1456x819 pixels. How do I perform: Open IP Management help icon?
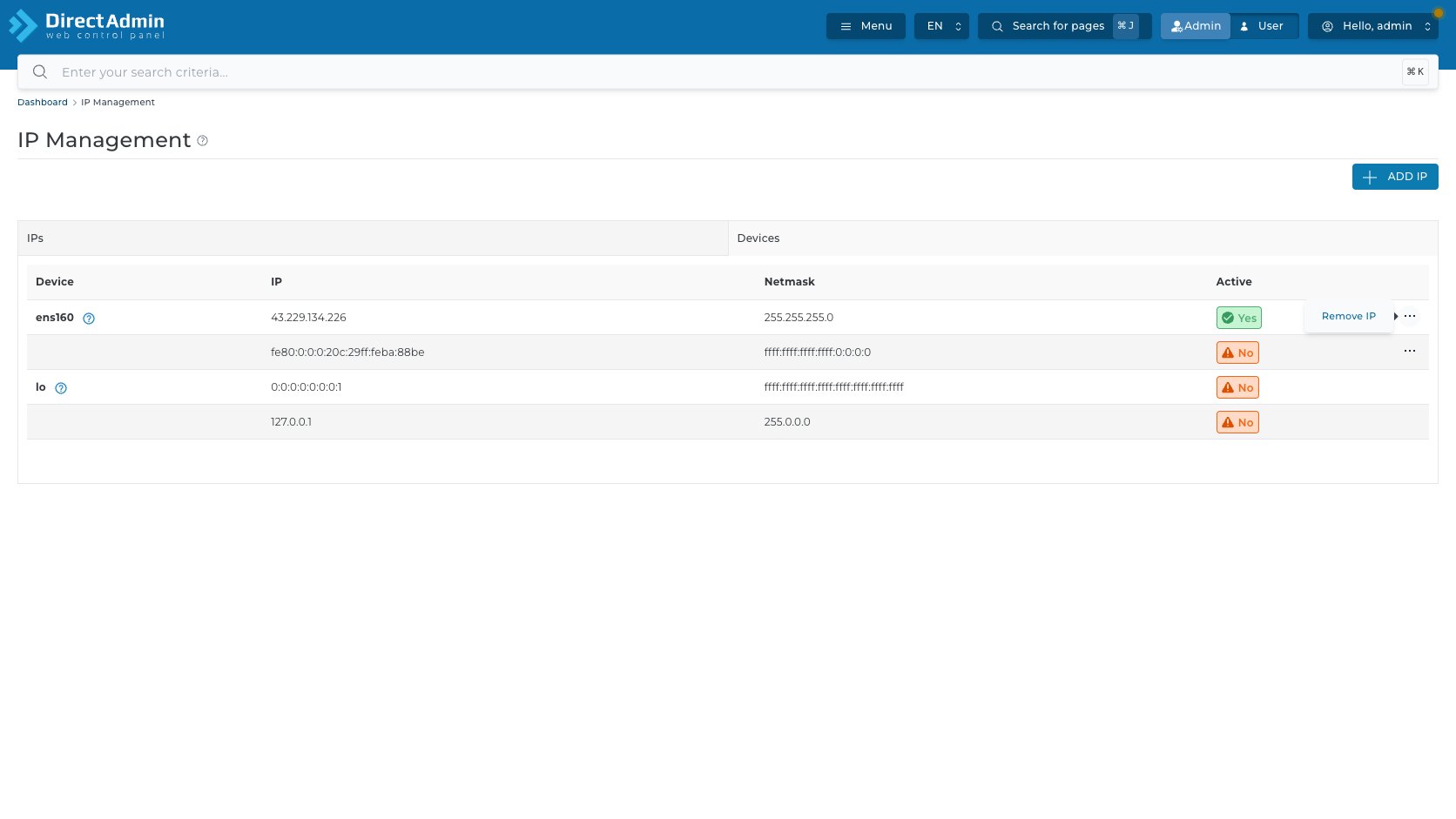tap(202, 141)
